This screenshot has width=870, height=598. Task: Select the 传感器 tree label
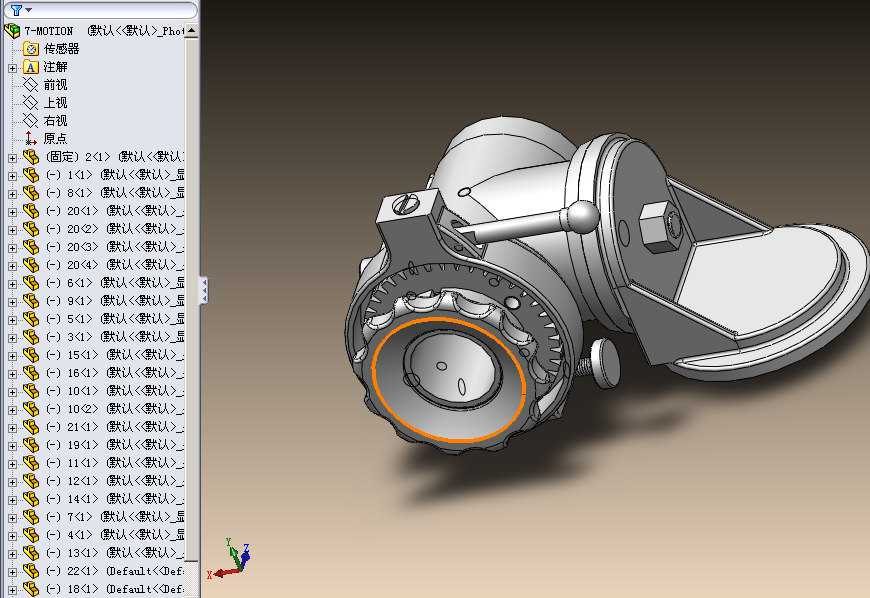(x=62, y=49)
